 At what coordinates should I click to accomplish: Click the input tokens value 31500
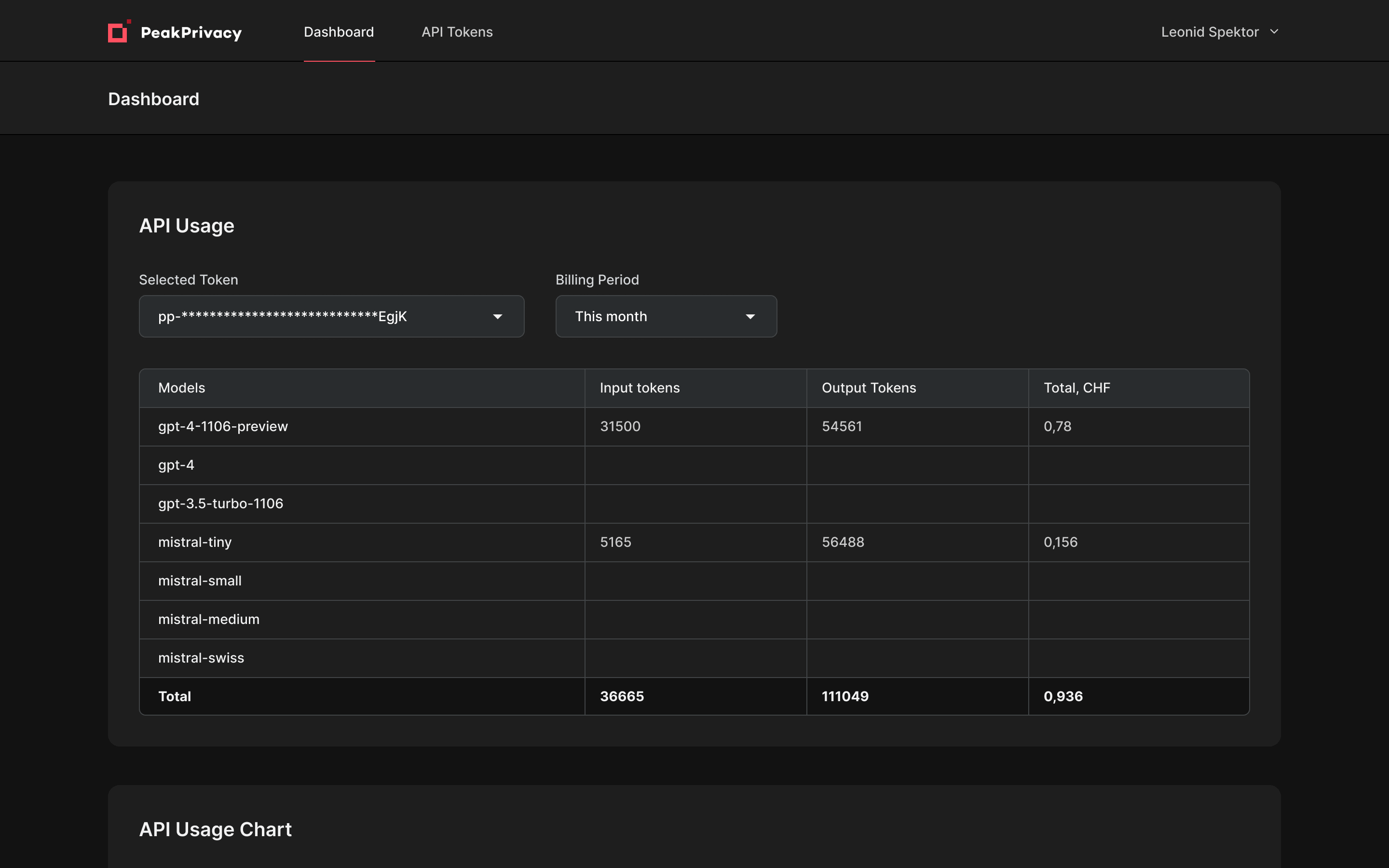pyautogui.click(x=620, y=427)
